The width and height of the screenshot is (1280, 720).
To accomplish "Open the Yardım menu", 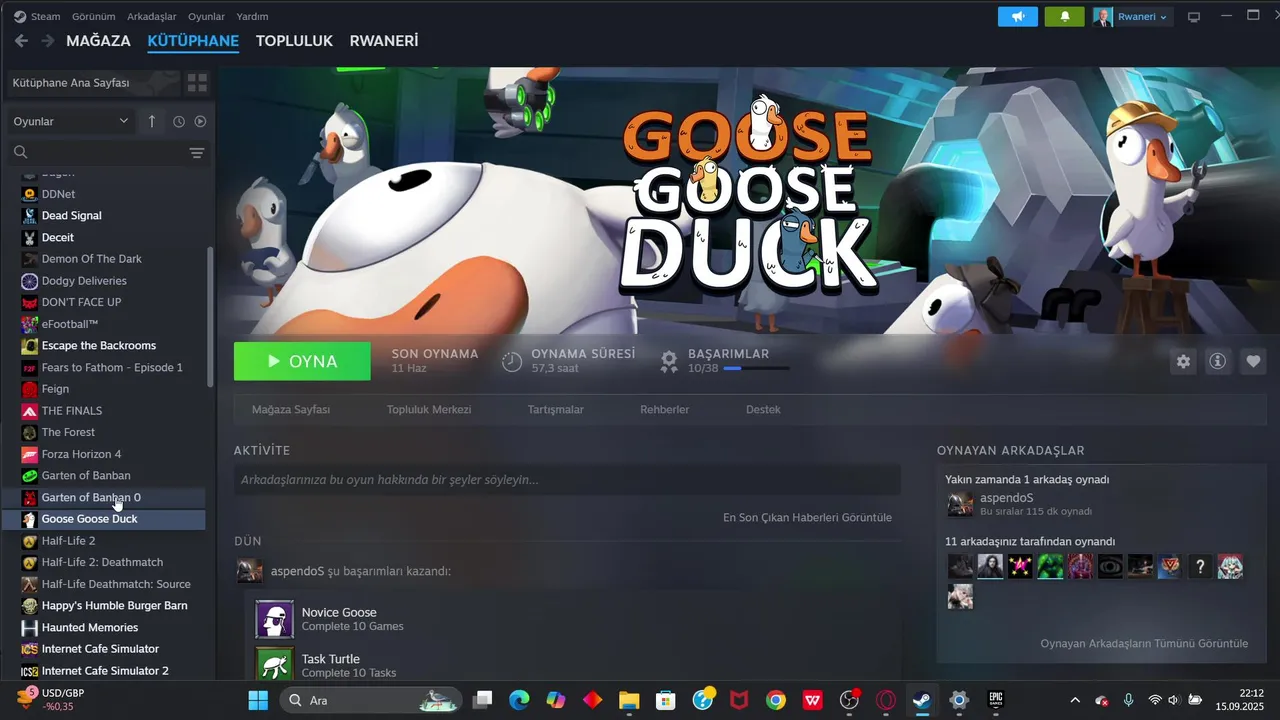I will tap(252, 16).
